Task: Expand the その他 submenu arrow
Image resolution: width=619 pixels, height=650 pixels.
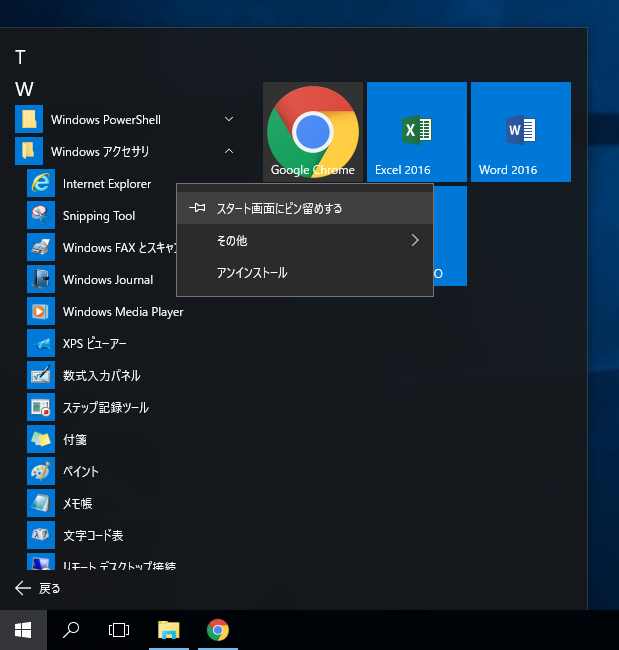Action: [x=415, y=241]
